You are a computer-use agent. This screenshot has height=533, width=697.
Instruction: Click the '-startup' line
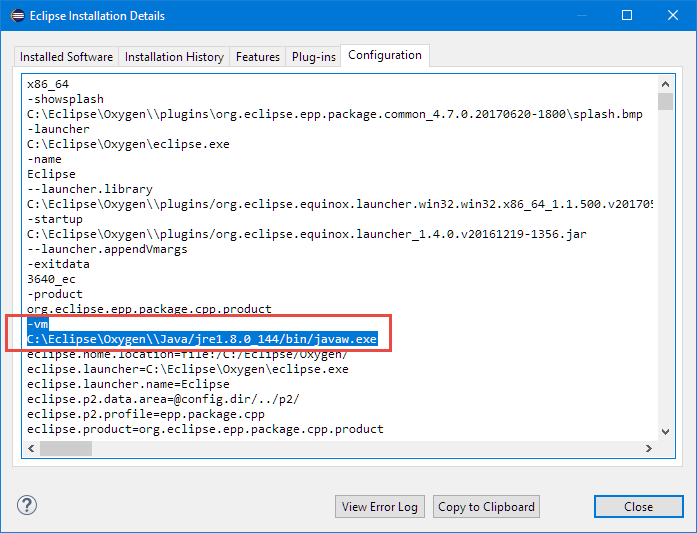55,219
